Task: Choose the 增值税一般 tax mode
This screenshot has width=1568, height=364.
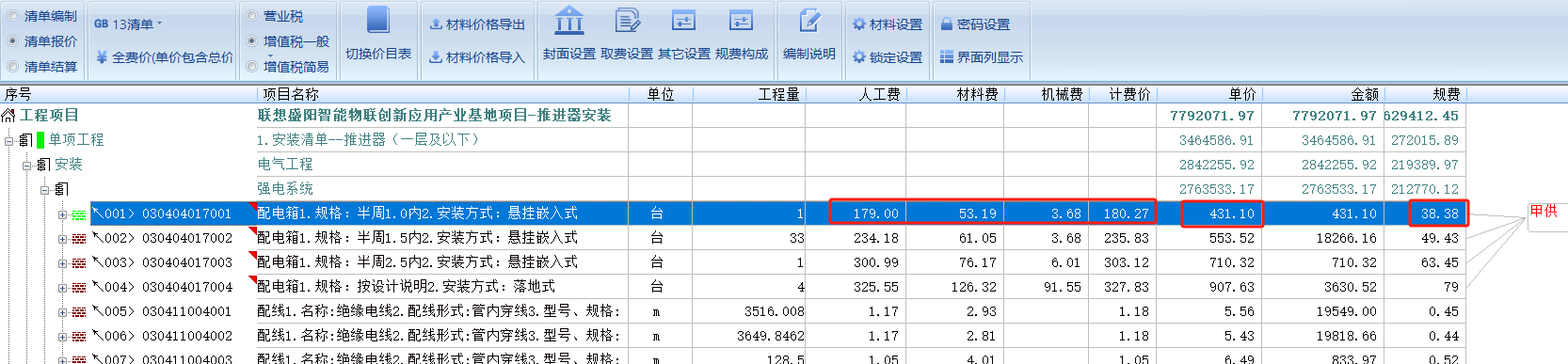Action: 287,41
